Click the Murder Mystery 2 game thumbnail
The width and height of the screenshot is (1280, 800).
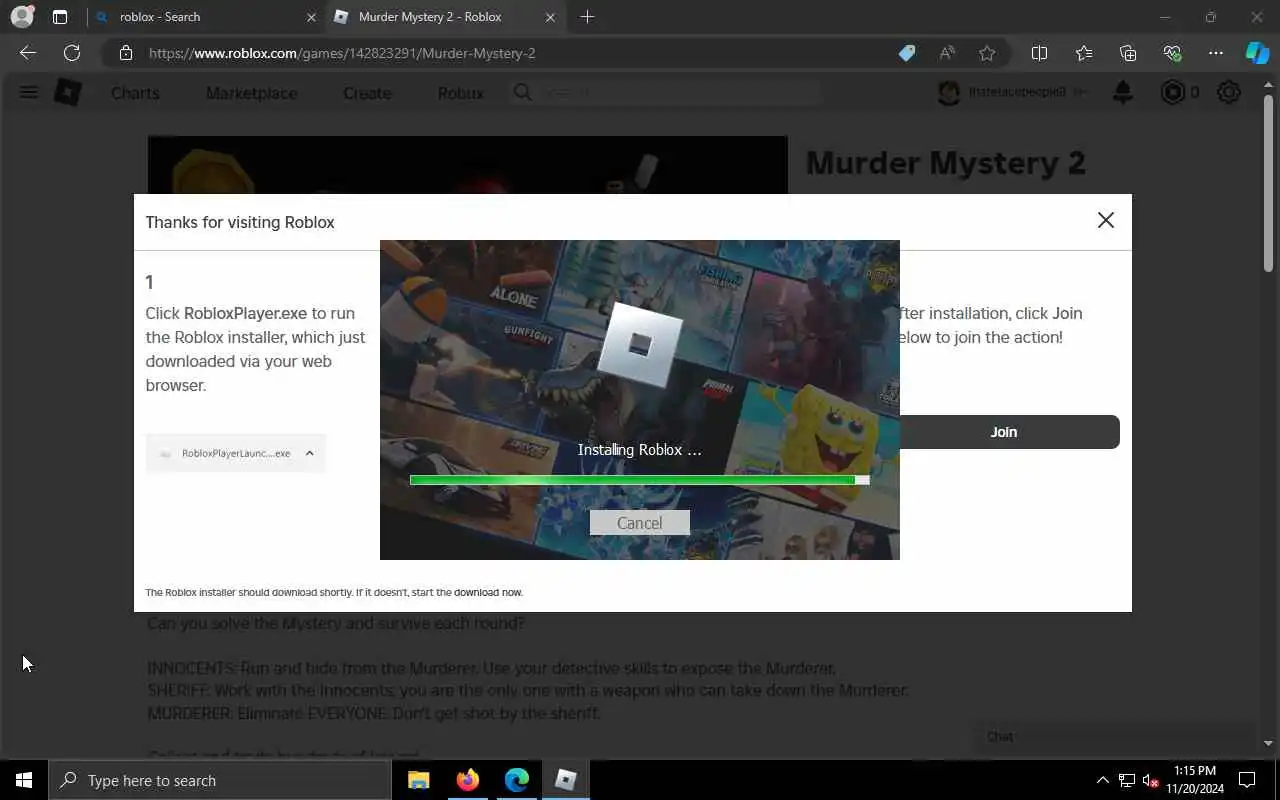tap(467, 165)
